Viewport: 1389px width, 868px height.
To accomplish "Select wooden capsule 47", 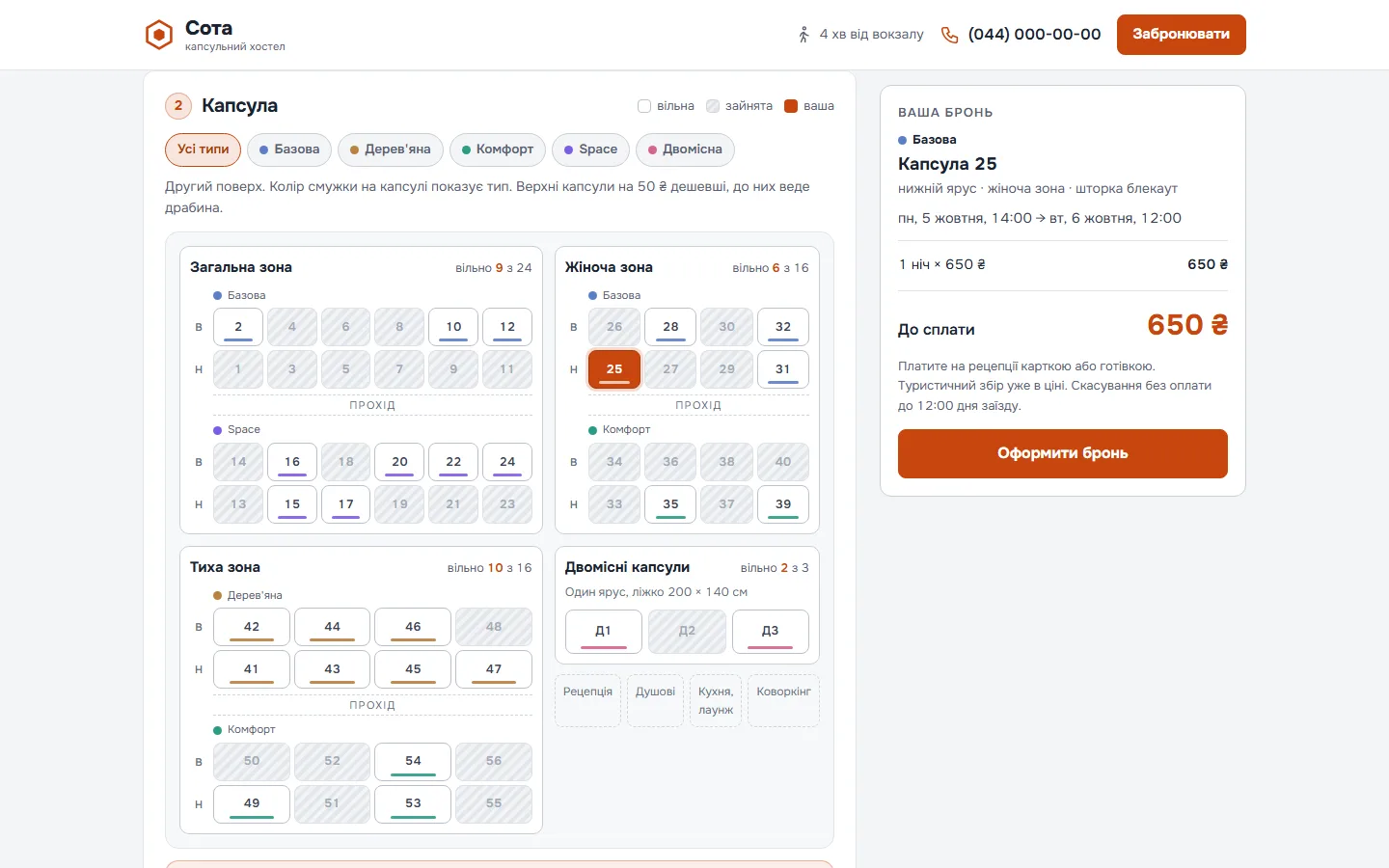I will pyautogui.click(x=494, y=669).
